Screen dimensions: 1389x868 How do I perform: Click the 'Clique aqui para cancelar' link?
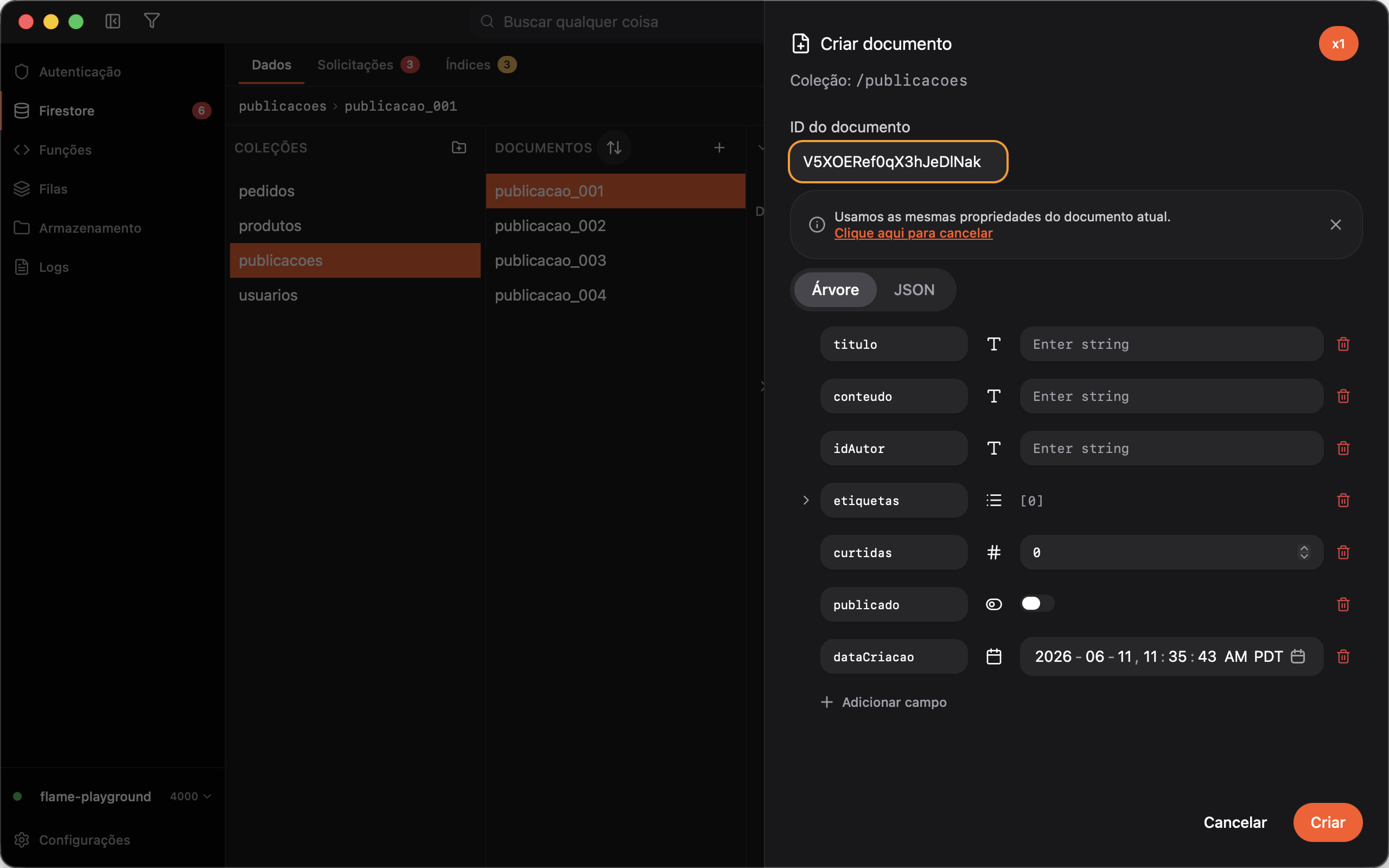913,233
